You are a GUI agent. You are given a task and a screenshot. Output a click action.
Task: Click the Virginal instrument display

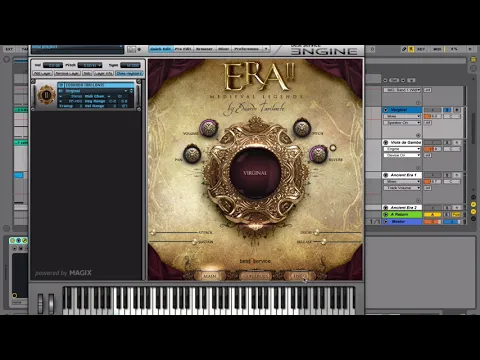(255, 173)
